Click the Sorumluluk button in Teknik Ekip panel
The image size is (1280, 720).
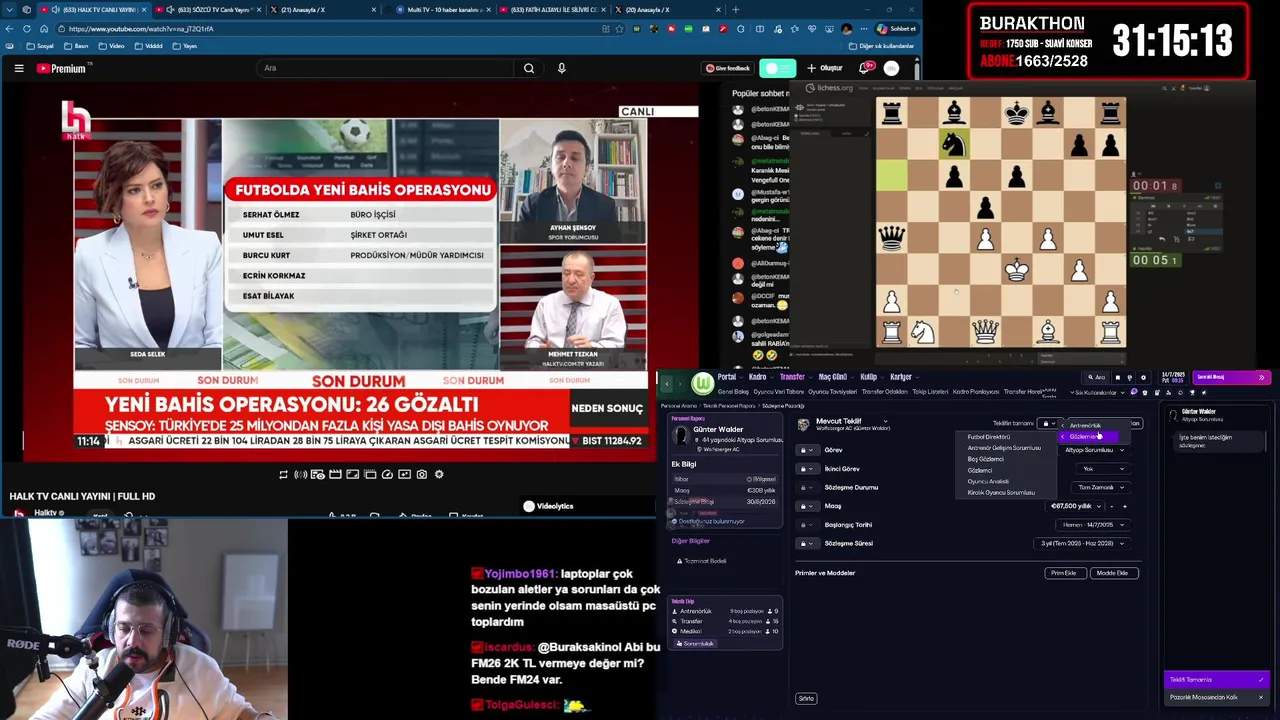696,643
